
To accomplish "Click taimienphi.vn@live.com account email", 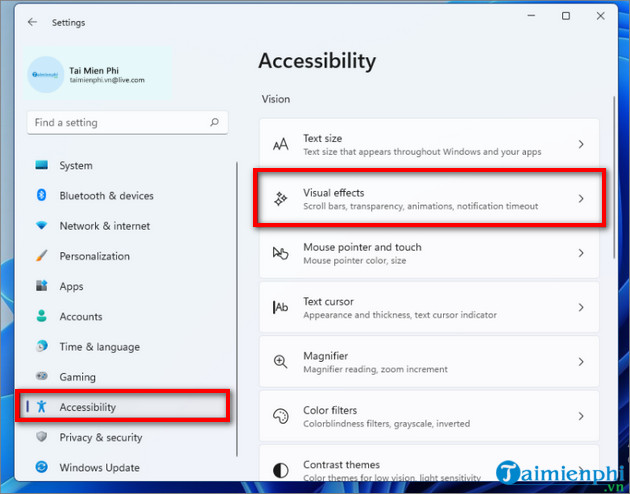I will coord(107,80).
